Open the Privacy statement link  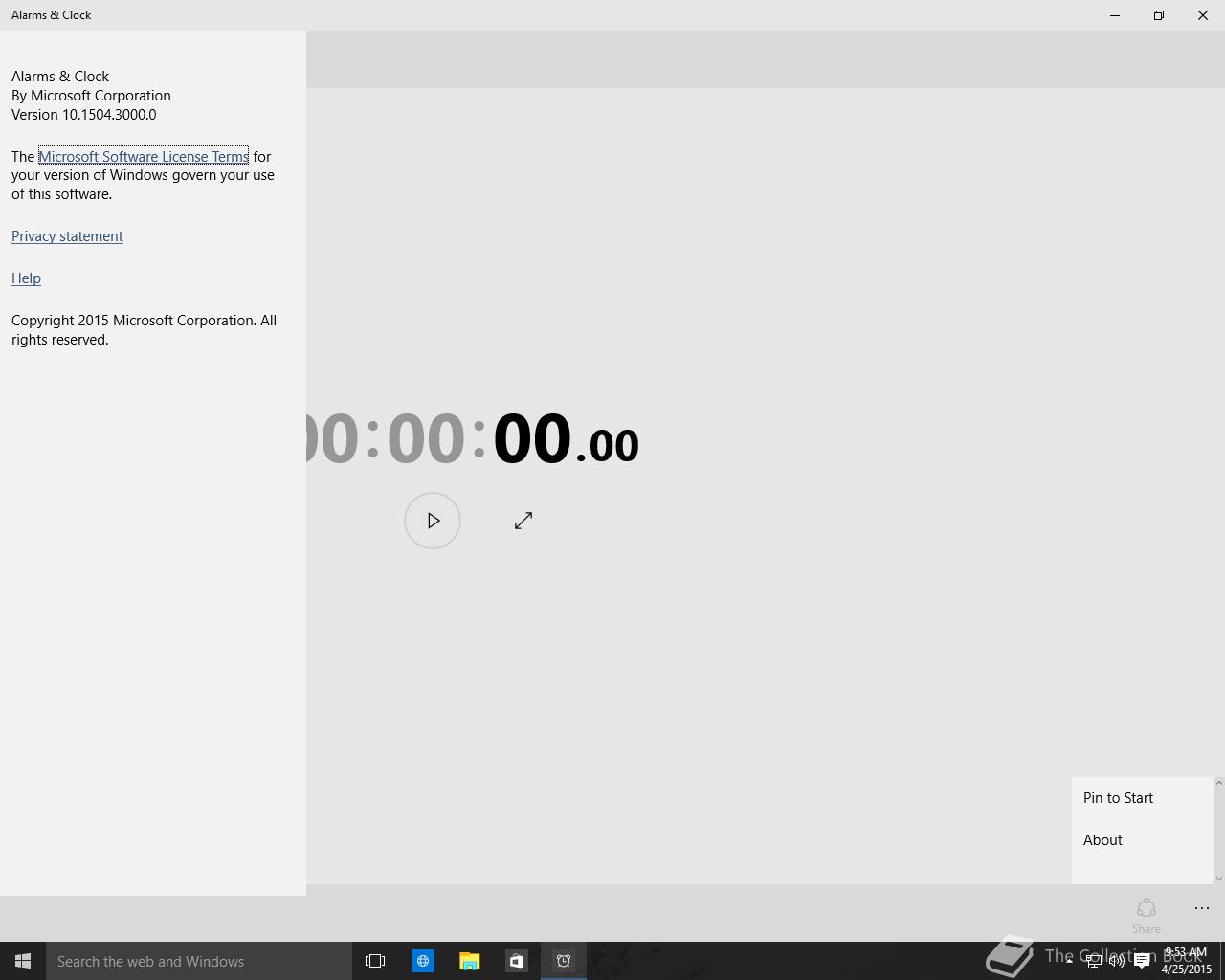click(67, 236)
